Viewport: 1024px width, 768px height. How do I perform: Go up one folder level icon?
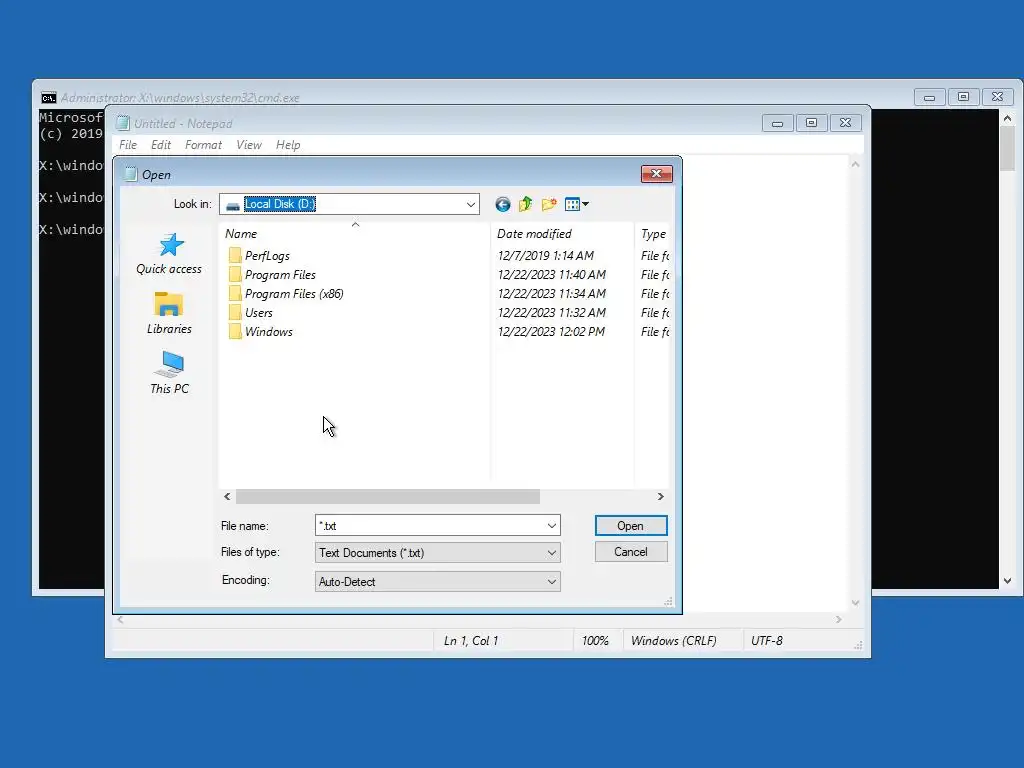coord(525,204)
